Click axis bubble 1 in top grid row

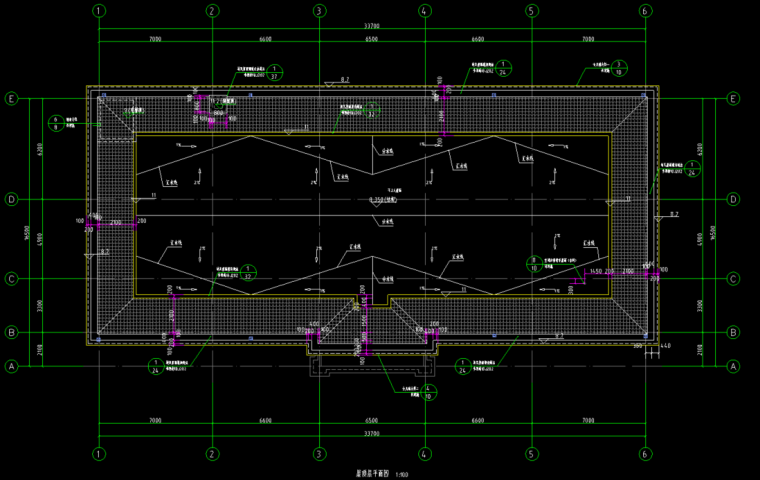(99, 11)
